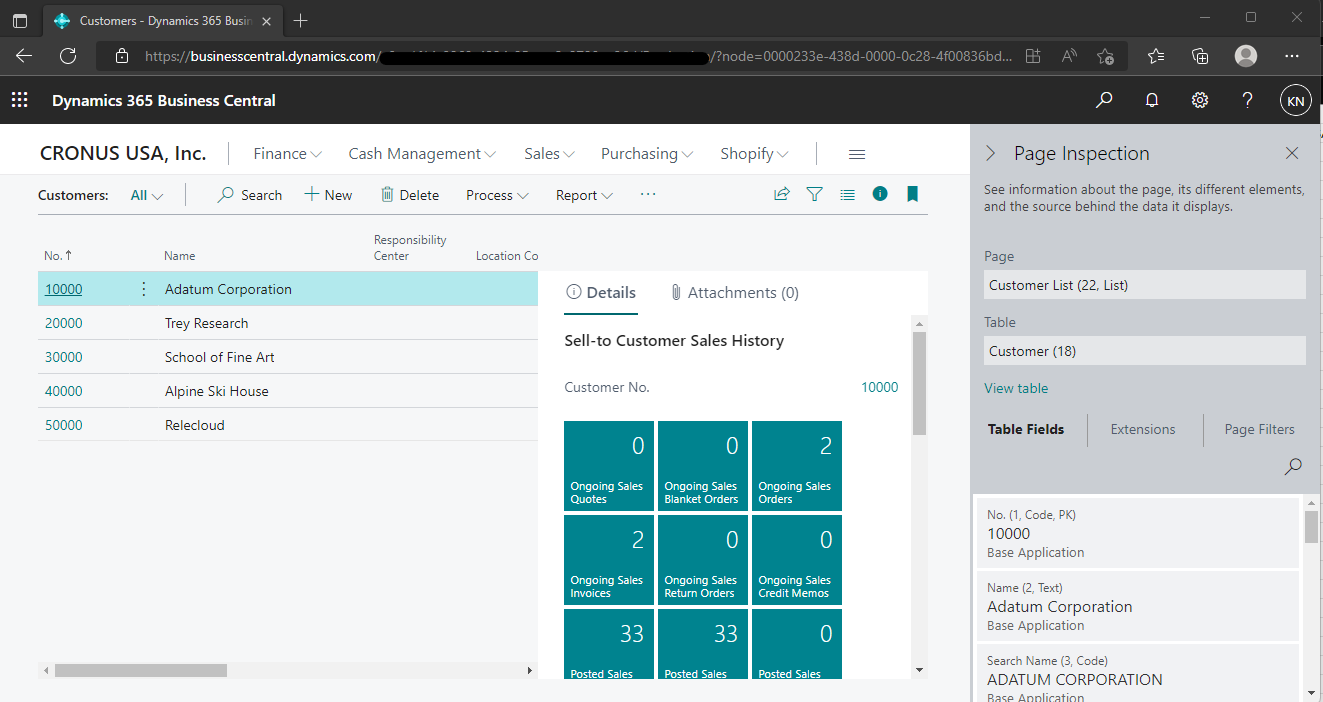View site information padlock
This screenshot has height=702, width=1323.
click(x=121, y=56)
